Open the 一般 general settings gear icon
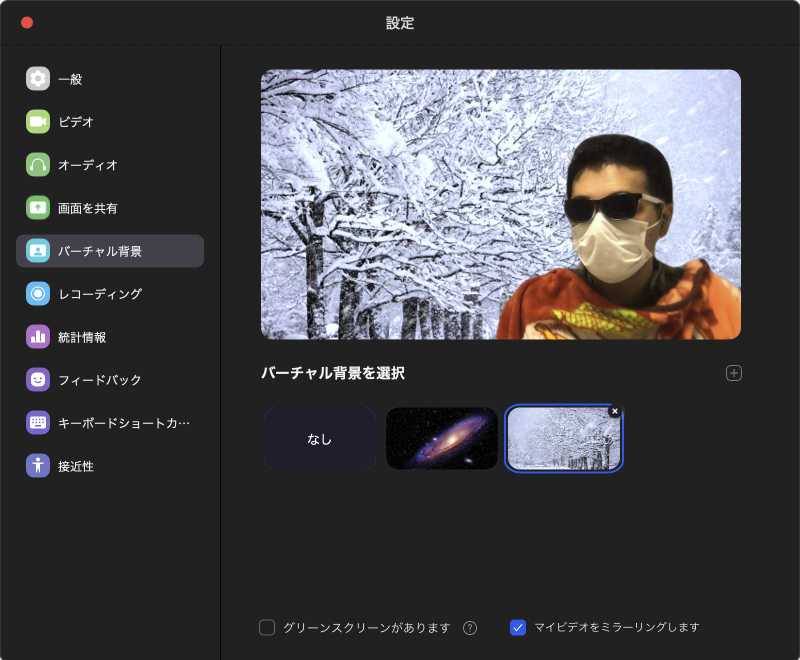Viewport: 800px width, 660px height. pos(38,79)
